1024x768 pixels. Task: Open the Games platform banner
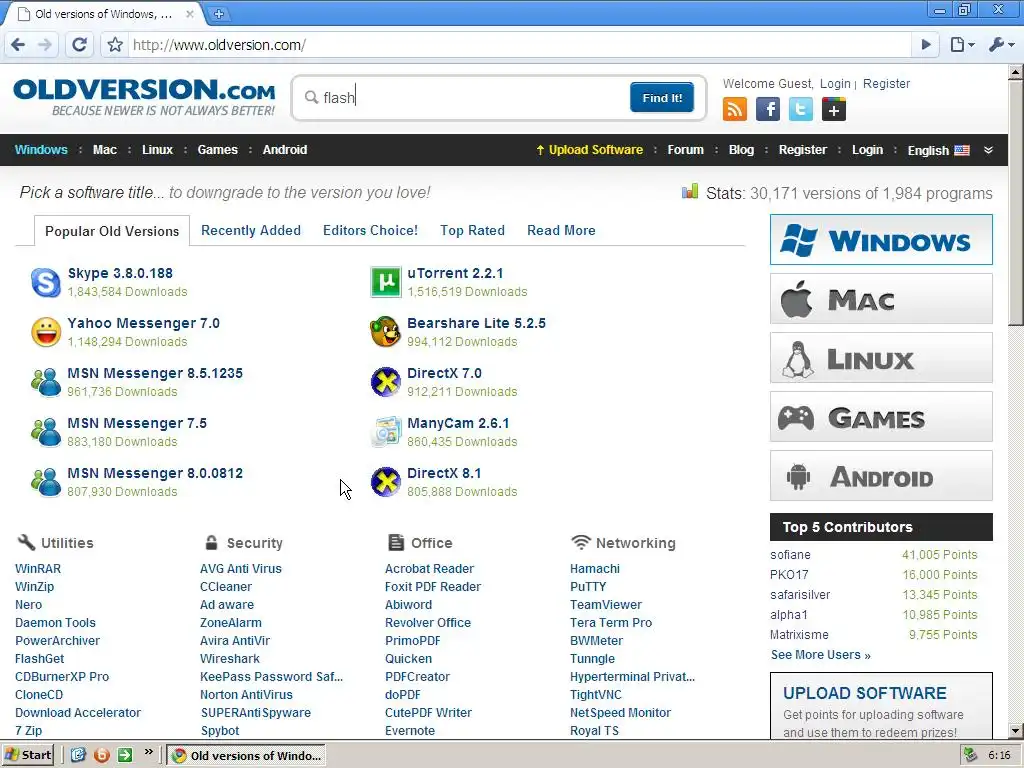tap(881, 417)
